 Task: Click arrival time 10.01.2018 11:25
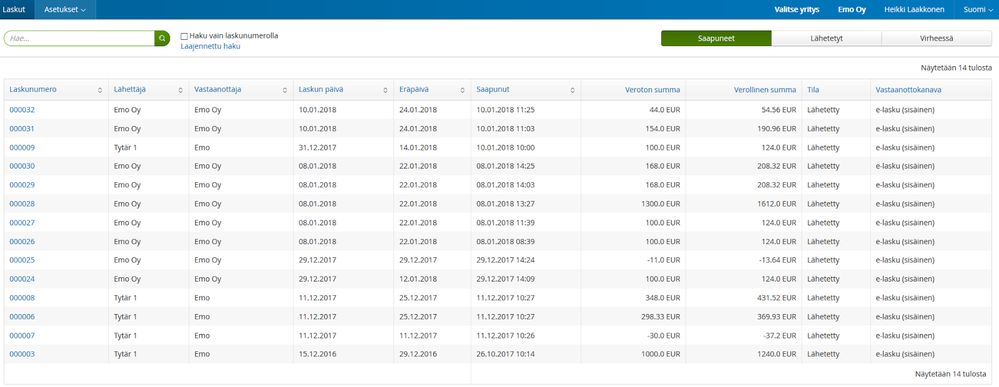(x=506, y=110)
